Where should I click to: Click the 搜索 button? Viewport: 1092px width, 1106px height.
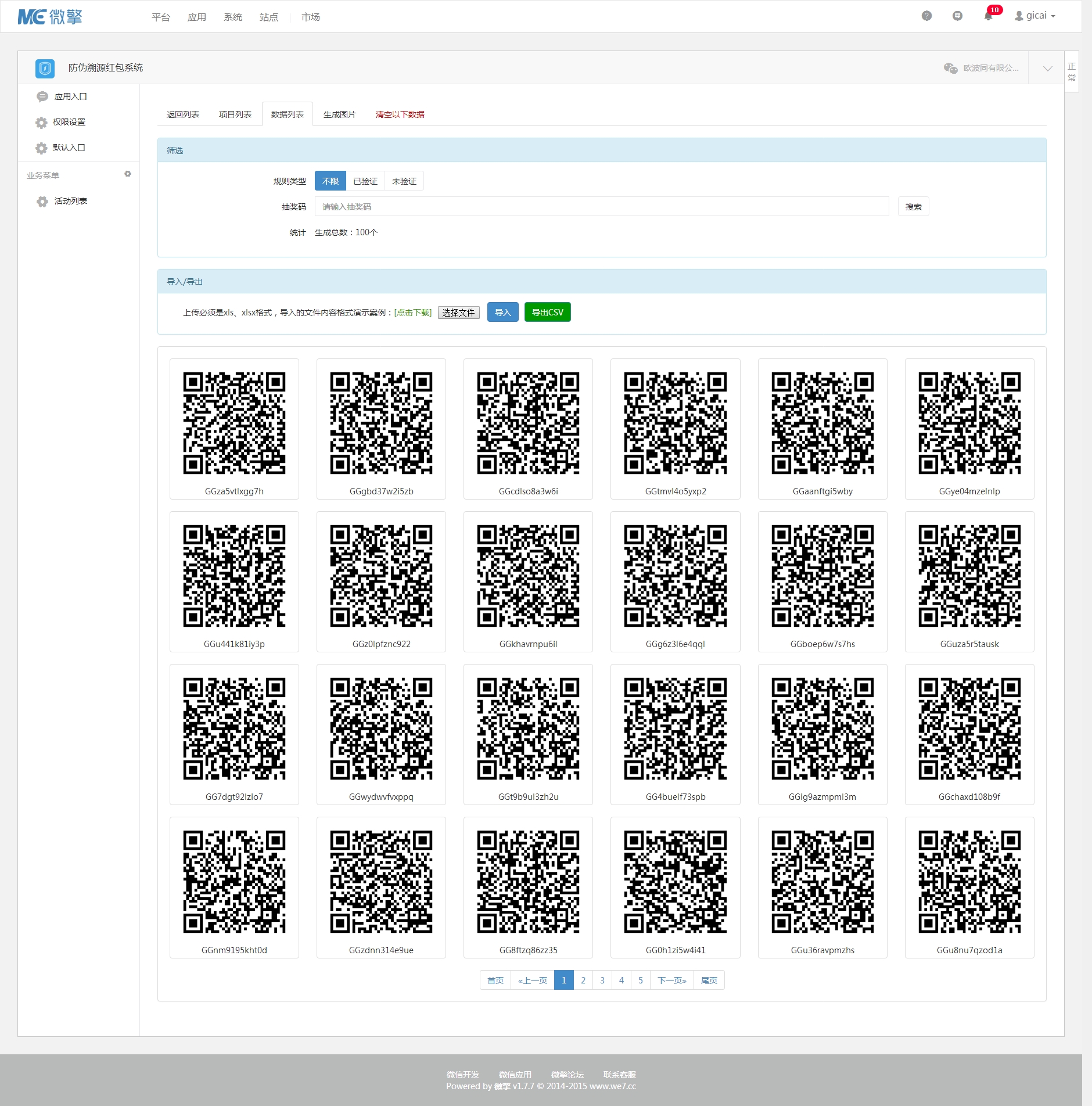tap(914, 207)
